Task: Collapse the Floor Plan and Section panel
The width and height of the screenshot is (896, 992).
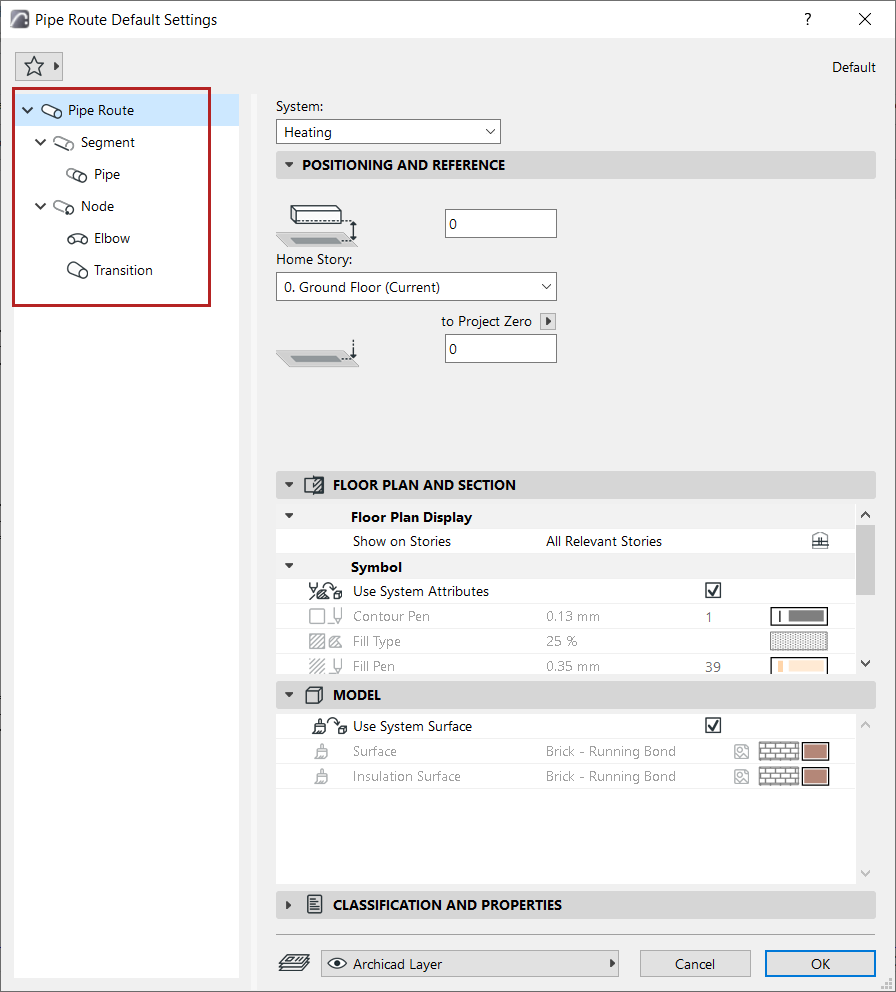Action: (289, 485)
